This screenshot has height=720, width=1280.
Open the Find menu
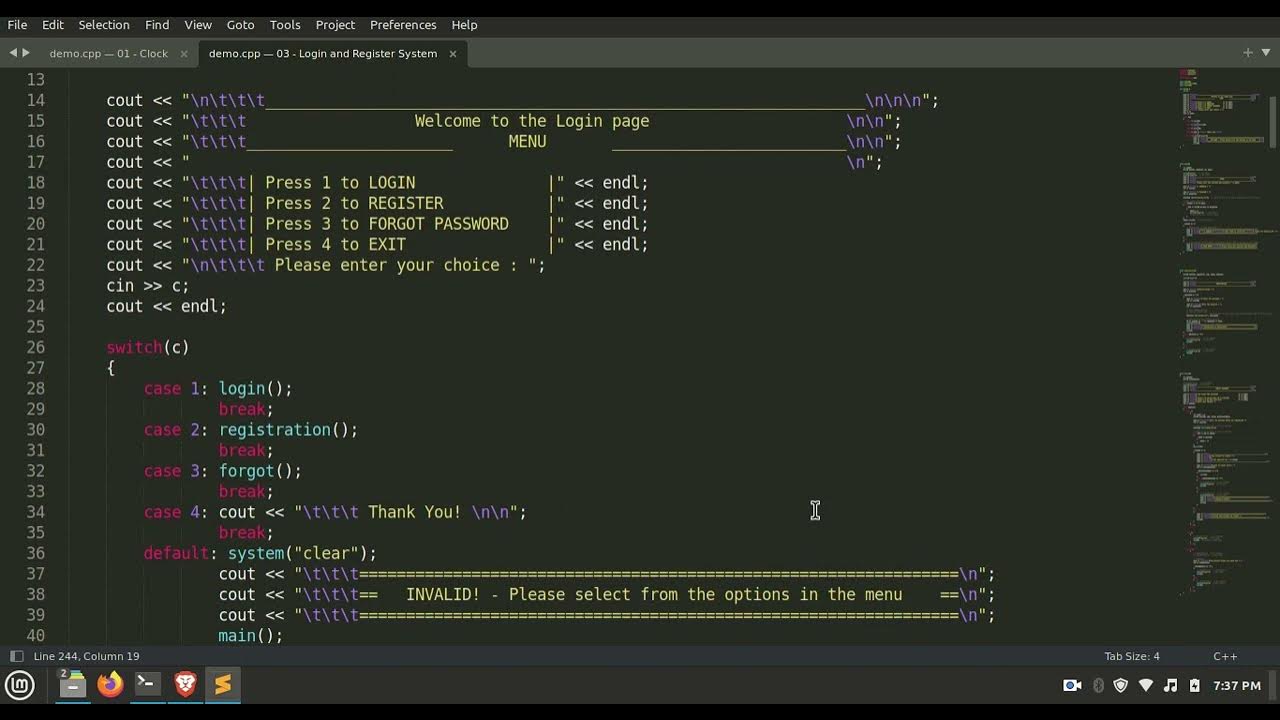click(x=157, y=24)
